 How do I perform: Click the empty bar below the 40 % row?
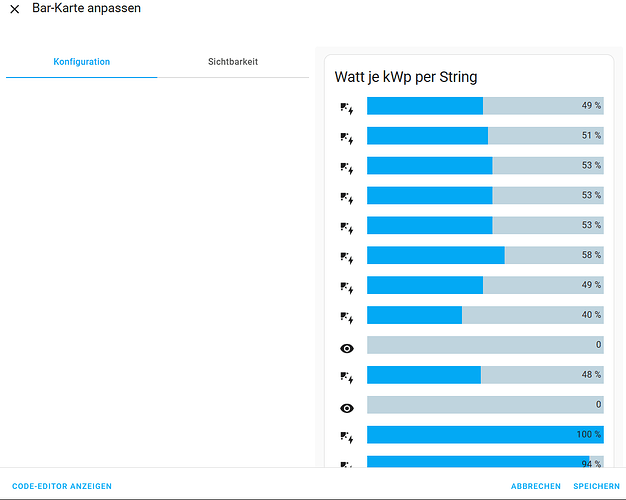(485, 345)
